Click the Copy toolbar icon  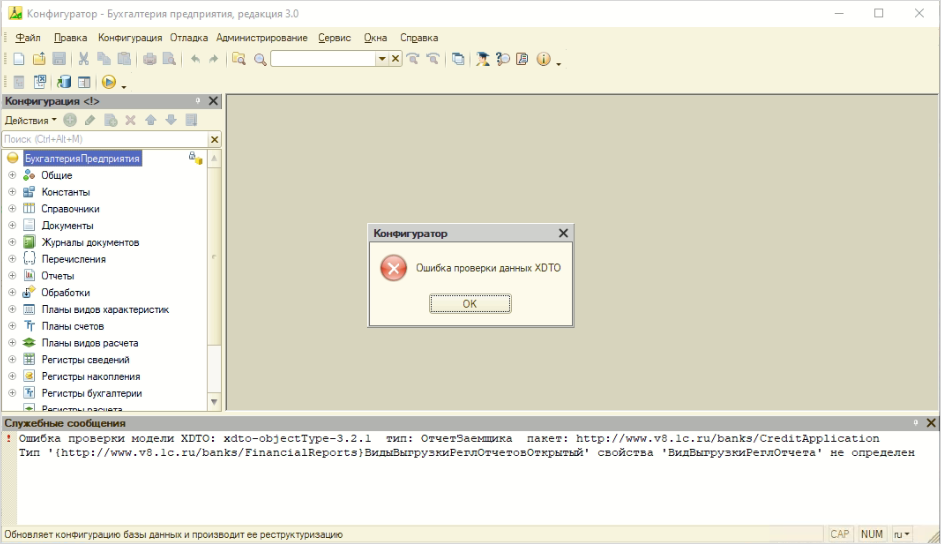pyautogui.click(x=104, y=59)
